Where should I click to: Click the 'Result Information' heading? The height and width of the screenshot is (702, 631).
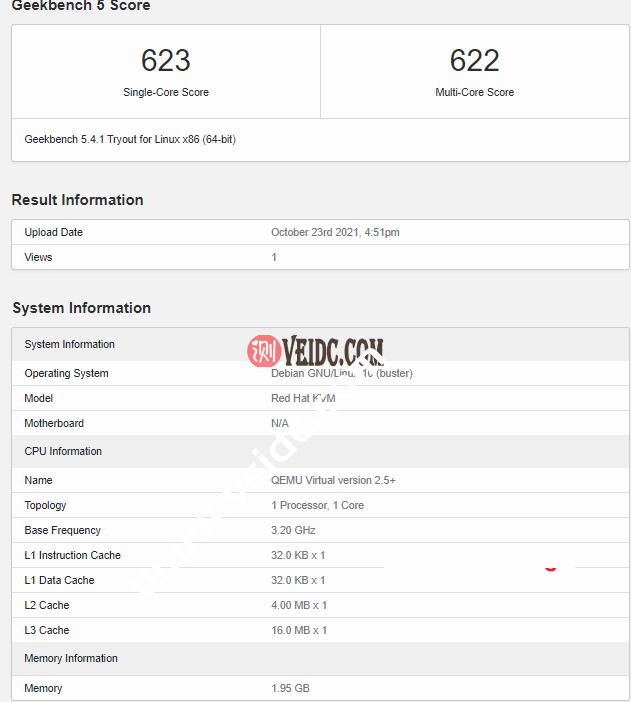[x=77, y=200]
